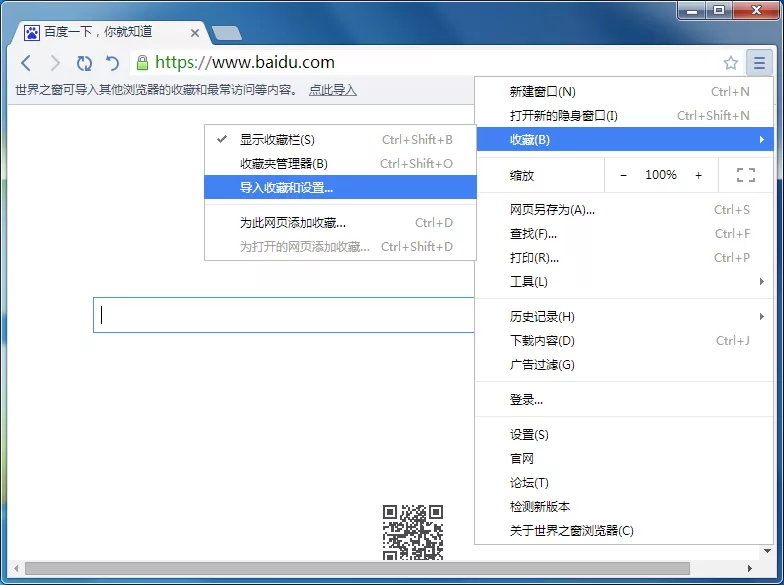This screenshot has width=784, height=585.
Task: Click the Baidu search input box
Action: (284, 315)
